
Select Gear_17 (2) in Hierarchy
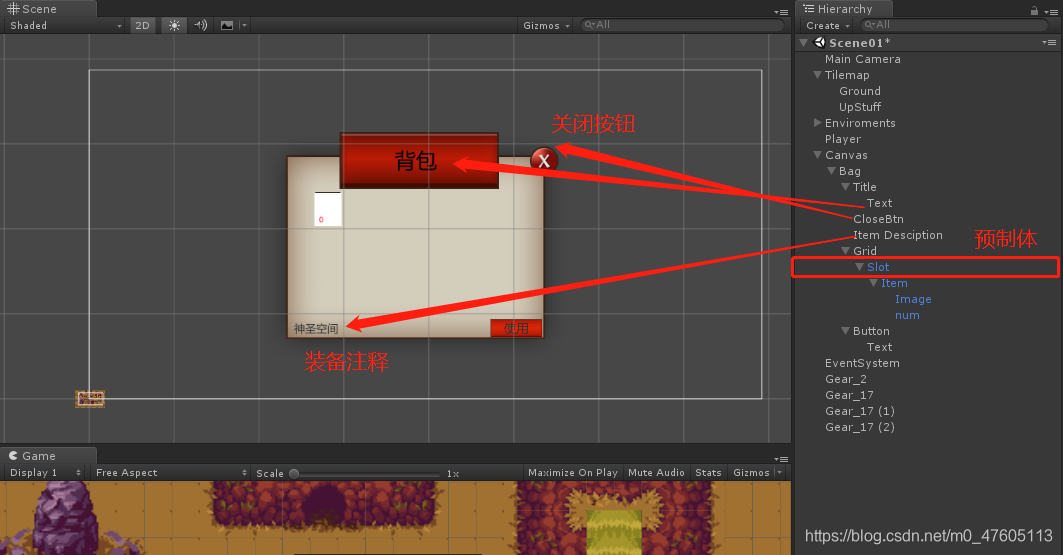pos(860,427)
